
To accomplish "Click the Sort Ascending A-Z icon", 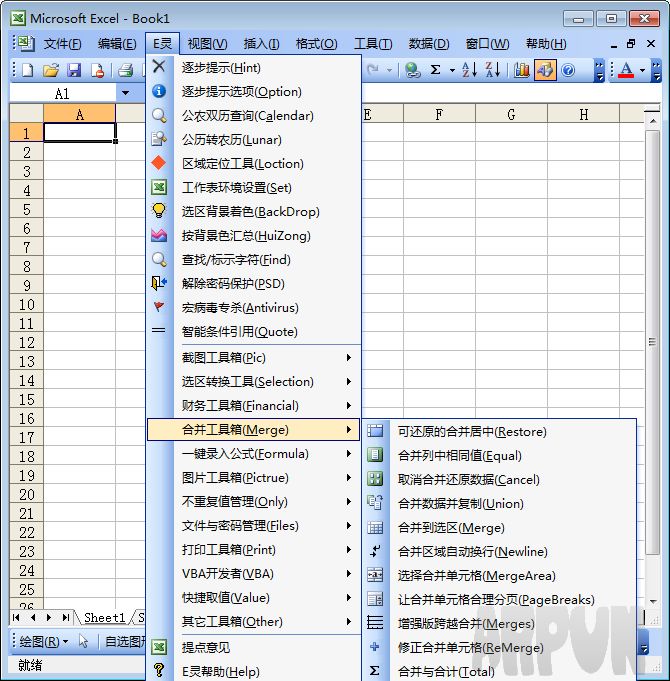I will click(x=469, y=69).
